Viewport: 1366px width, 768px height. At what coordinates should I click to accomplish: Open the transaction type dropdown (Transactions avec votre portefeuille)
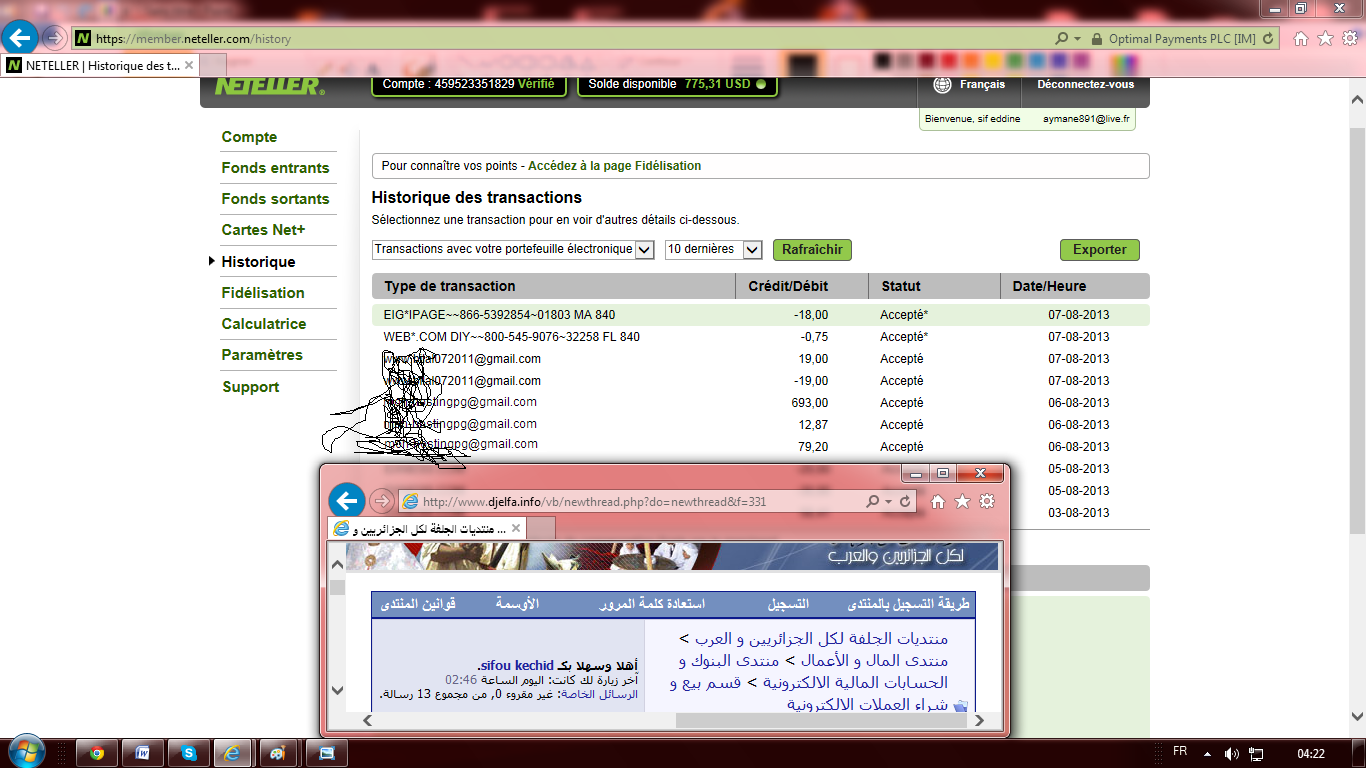513,249
